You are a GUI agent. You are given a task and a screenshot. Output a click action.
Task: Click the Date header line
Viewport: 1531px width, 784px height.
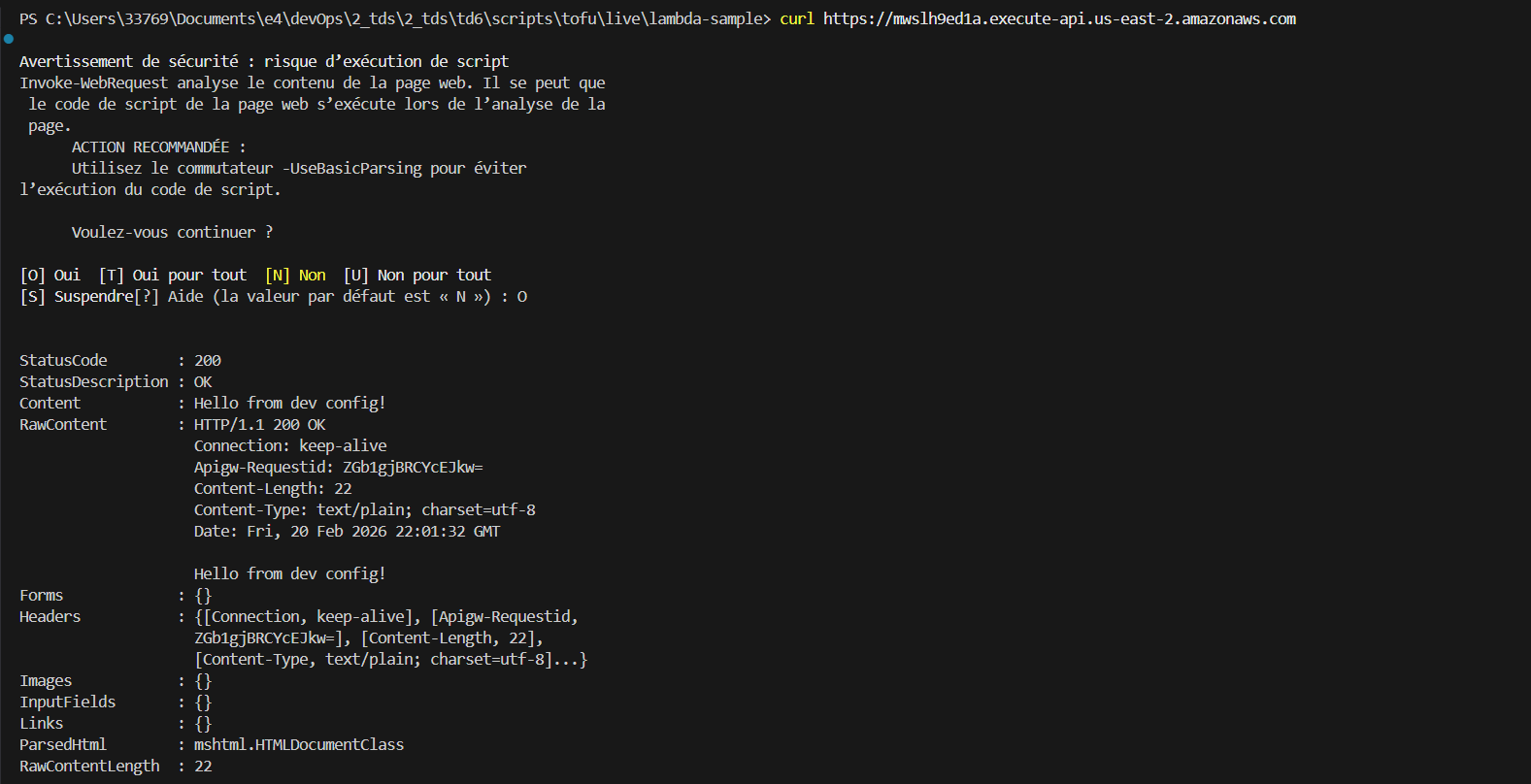[x=347, y=532]
